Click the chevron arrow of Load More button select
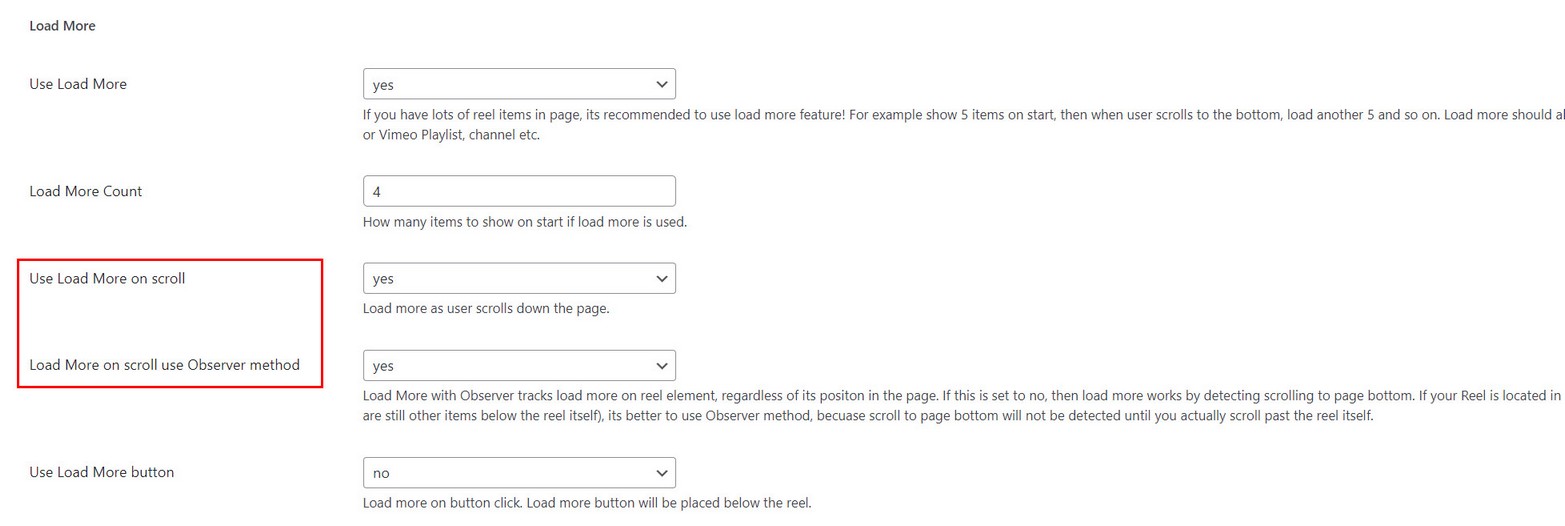Image resolution: width=1565 pixels, height=526 pixels. (660, 472)
